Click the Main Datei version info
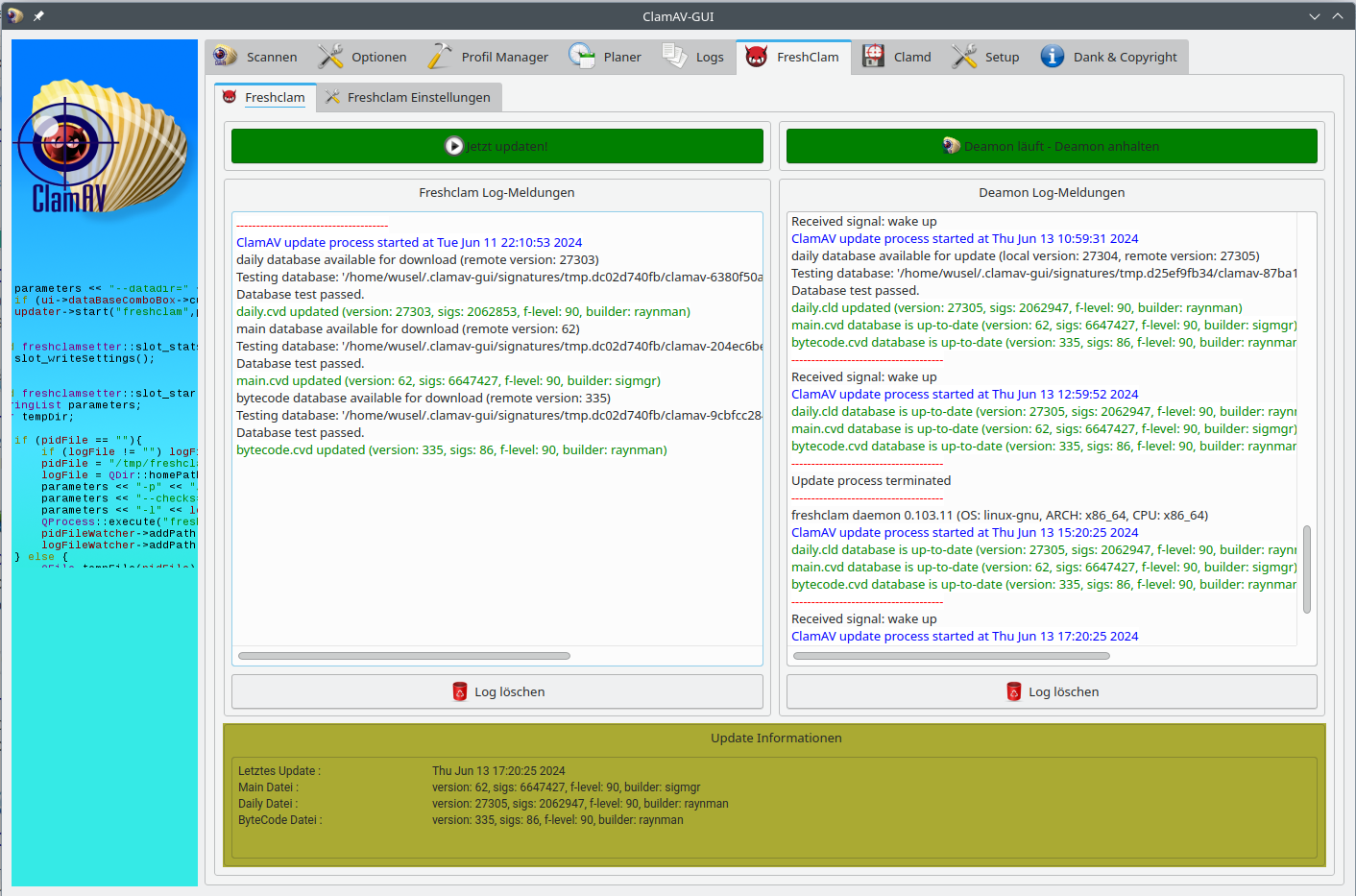Screen dimensions: 1356x896 coord(567,787)
